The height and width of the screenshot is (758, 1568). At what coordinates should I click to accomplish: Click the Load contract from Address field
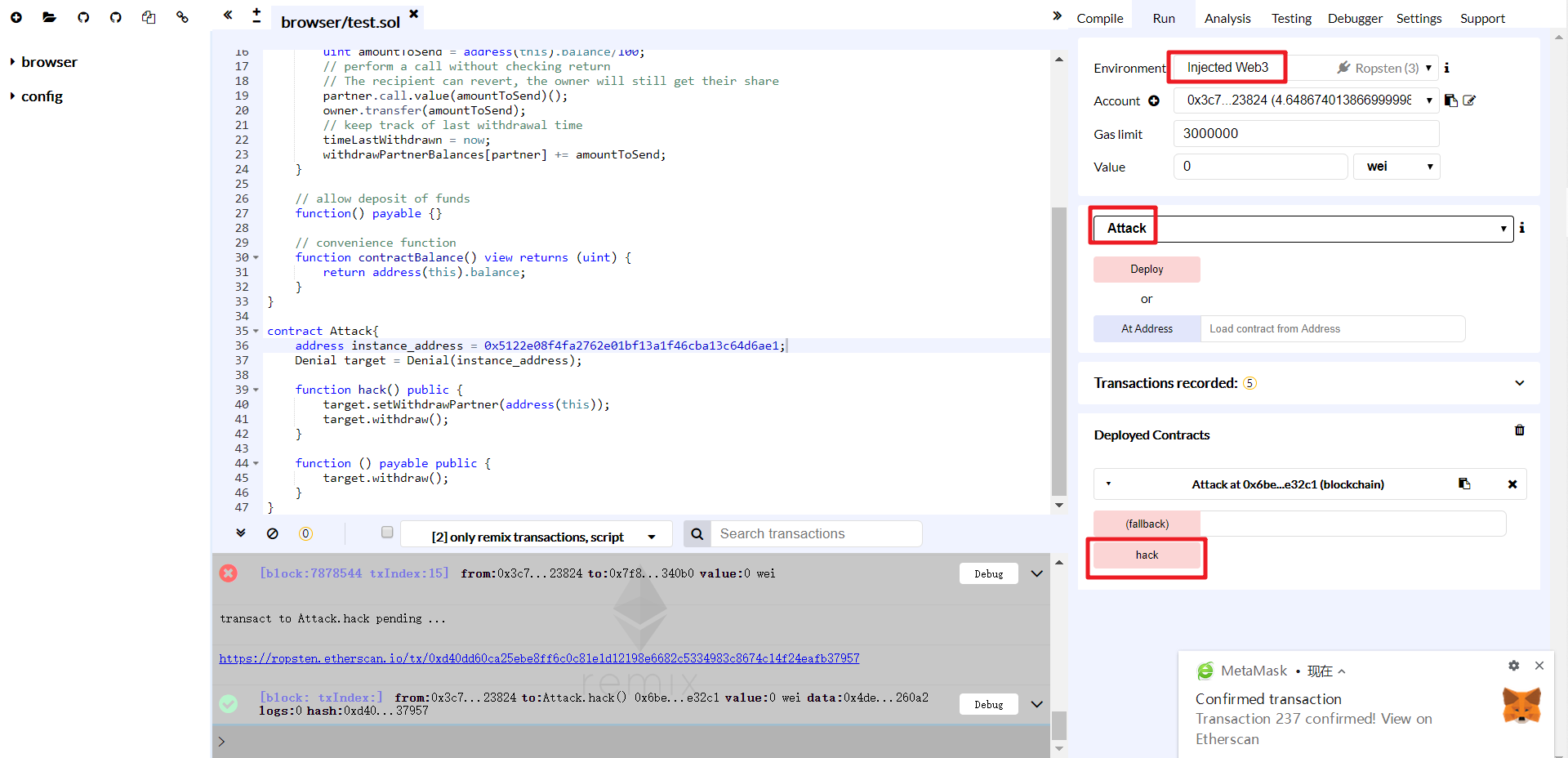(x=1332, y=329)
